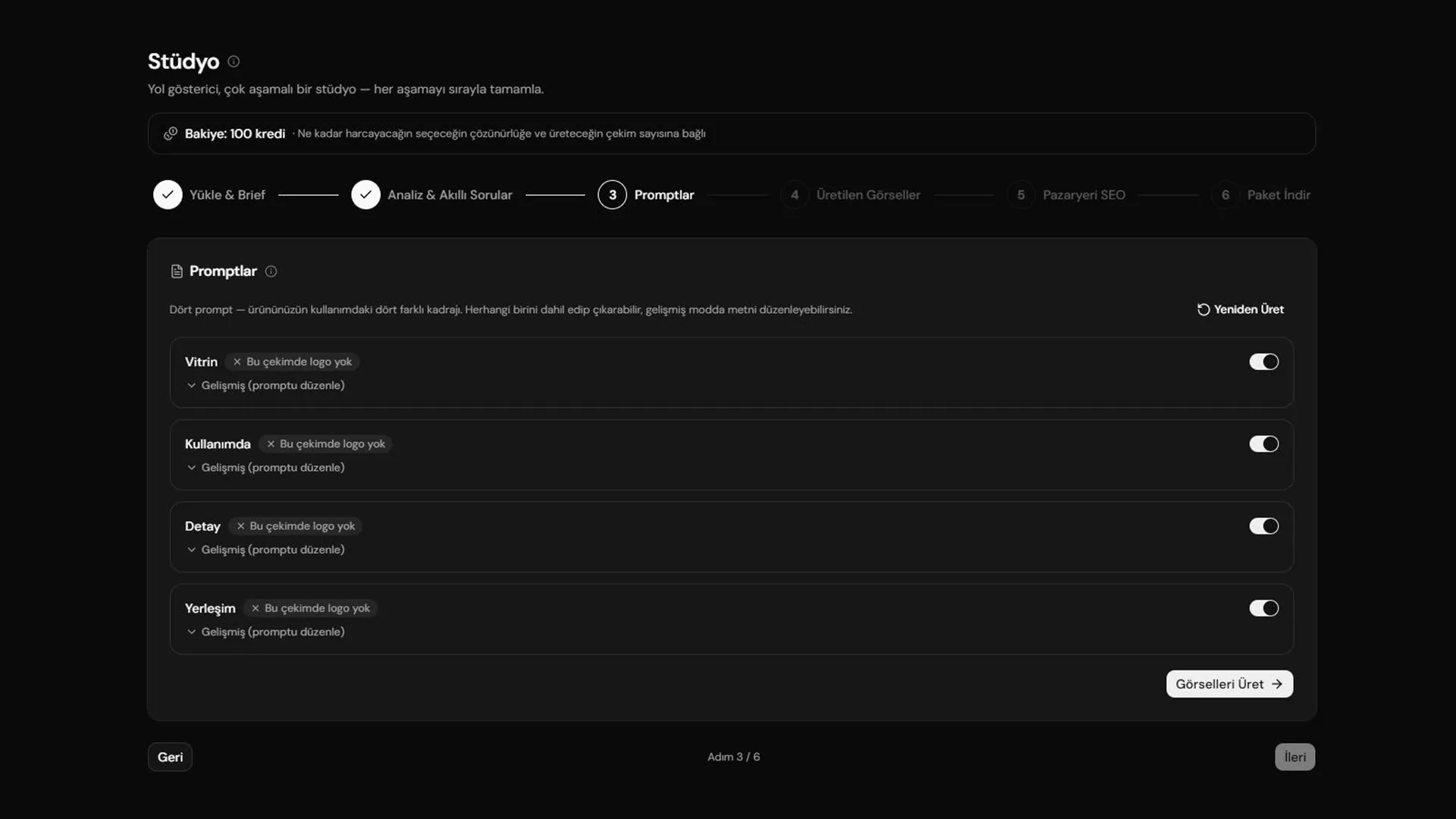Image resolution: width=1456 pixels, height=819 pixels.
Task: Remove the logo tag on Vitrin
Action: [x=237, y=362]
